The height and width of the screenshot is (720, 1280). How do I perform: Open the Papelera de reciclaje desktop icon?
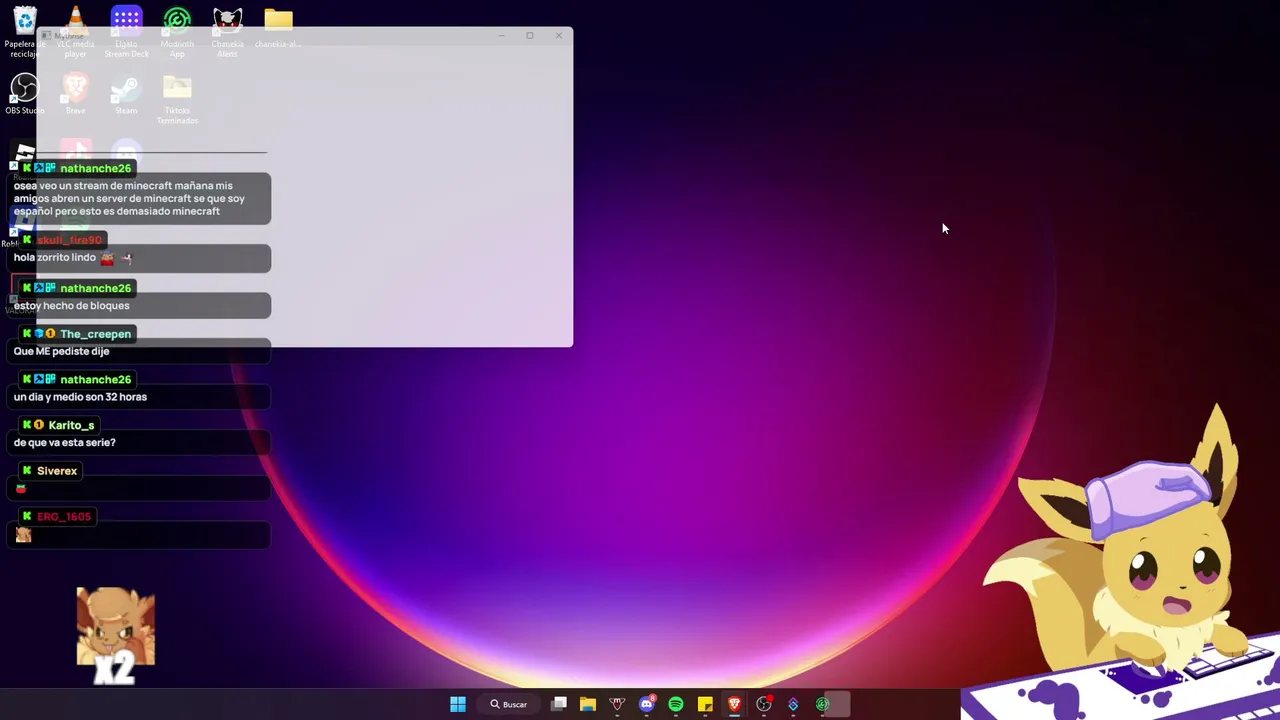[24, 30]
